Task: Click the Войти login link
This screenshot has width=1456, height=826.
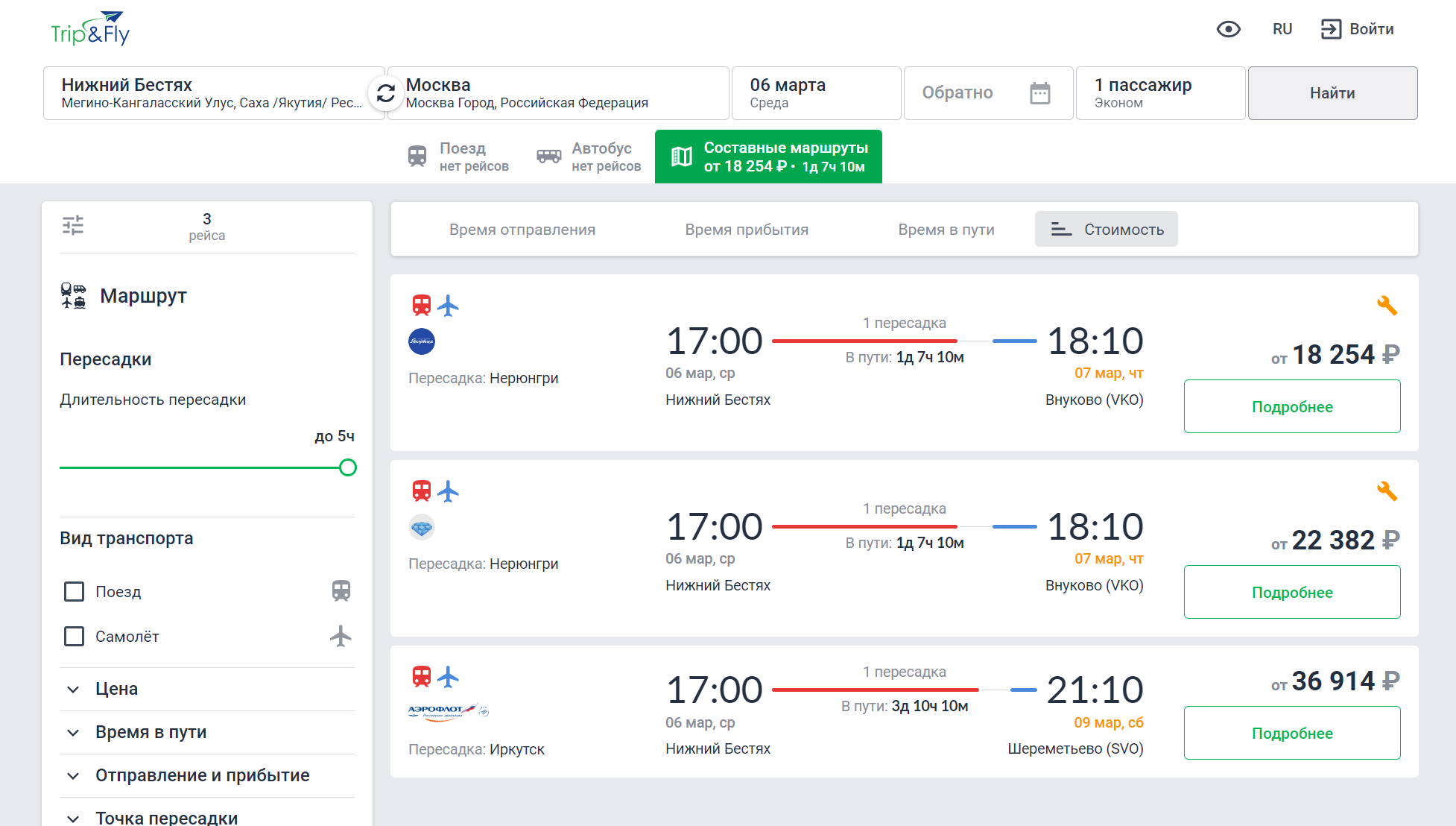Action: coord(1372,29)
